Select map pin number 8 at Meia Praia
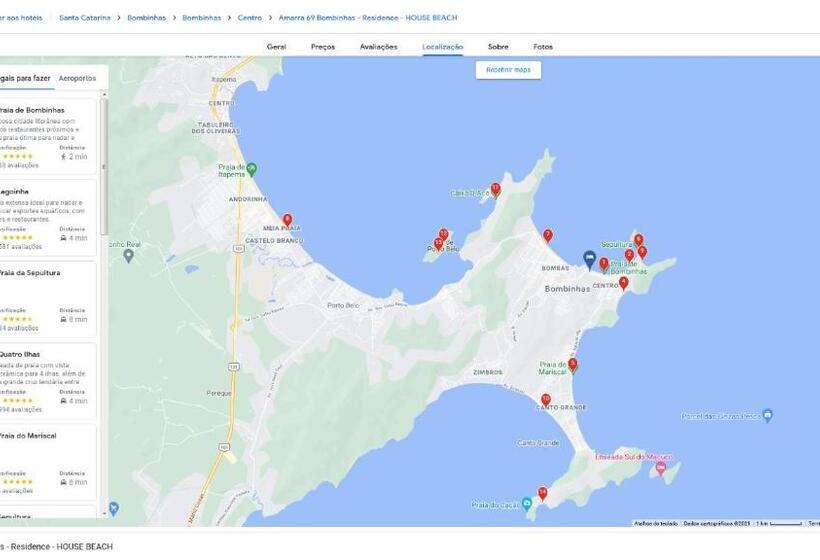 [x=287, y=220]
